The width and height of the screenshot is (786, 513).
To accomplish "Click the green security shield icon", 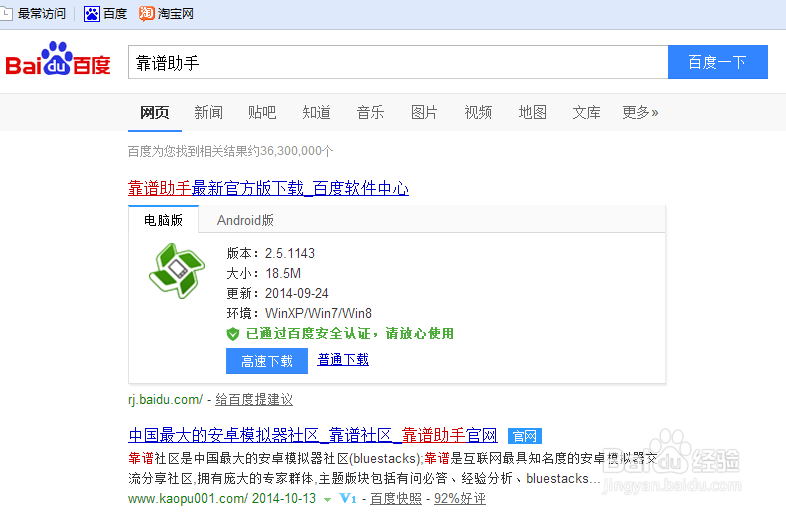I will 233,334.
